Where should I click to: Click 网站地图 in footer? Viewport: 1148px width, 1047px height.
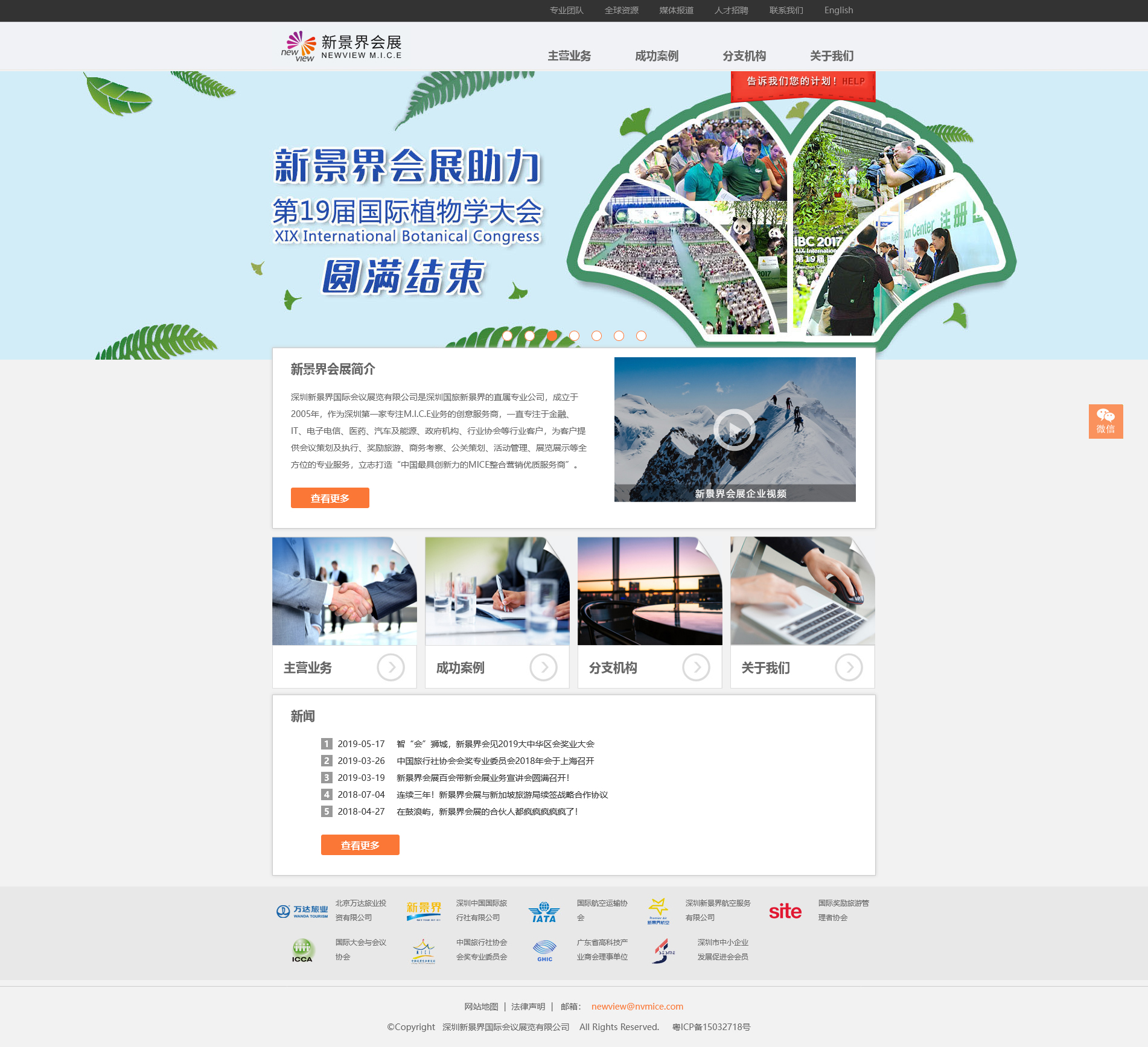click(x=481, y=1007)
